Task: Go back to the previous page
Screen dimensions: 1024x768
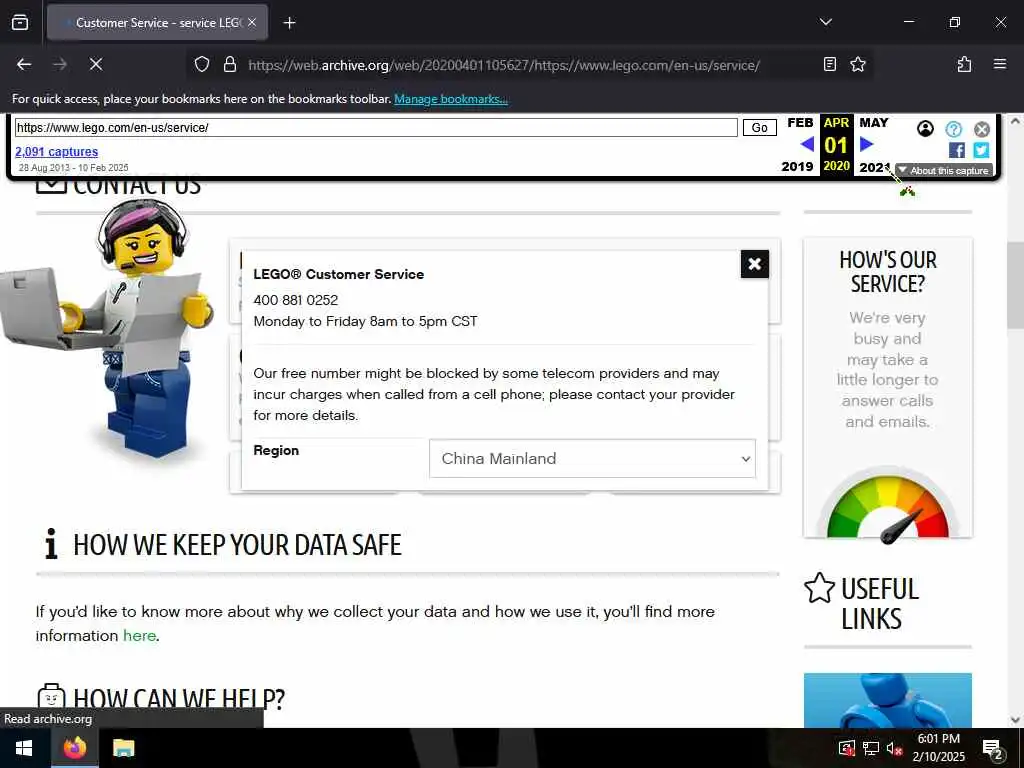Action: point(24,64)
